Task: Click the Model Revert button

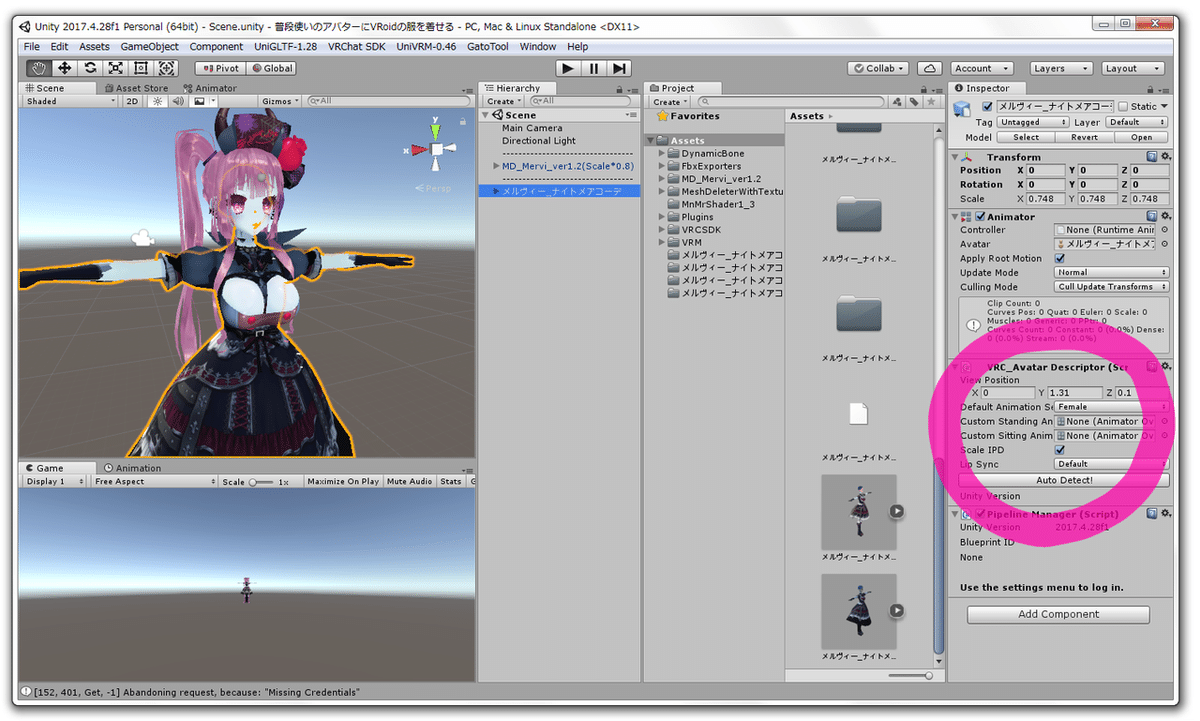Action: click(1084, 137)
